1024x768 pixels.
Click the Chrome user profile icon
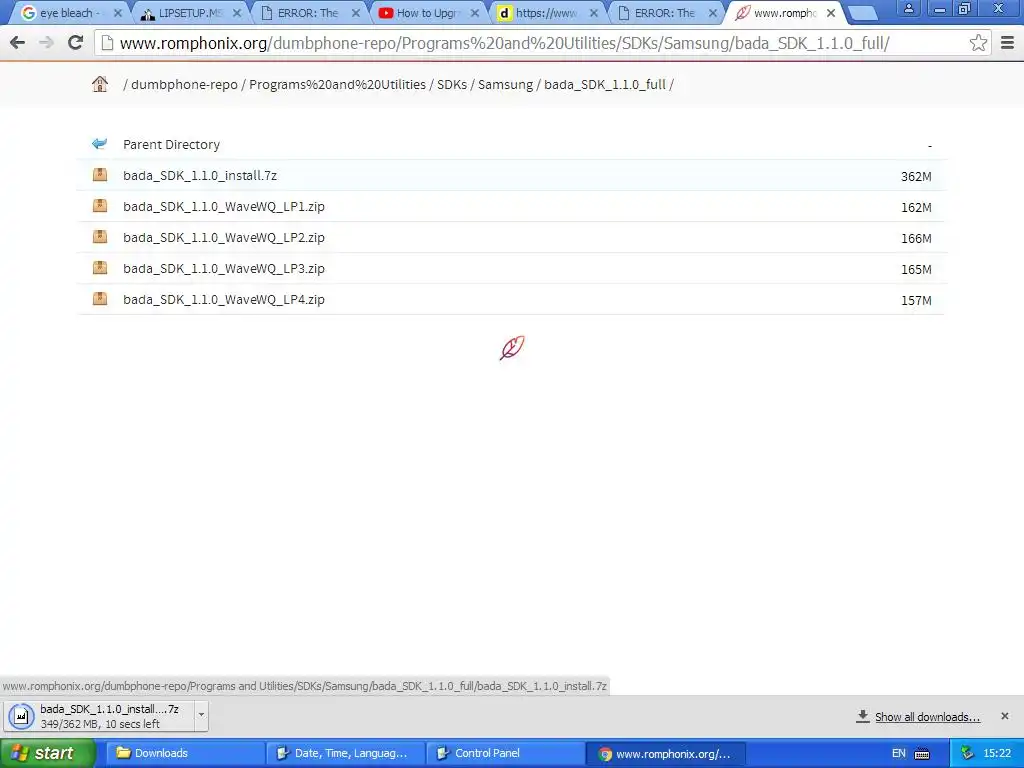tap(908, 8)
